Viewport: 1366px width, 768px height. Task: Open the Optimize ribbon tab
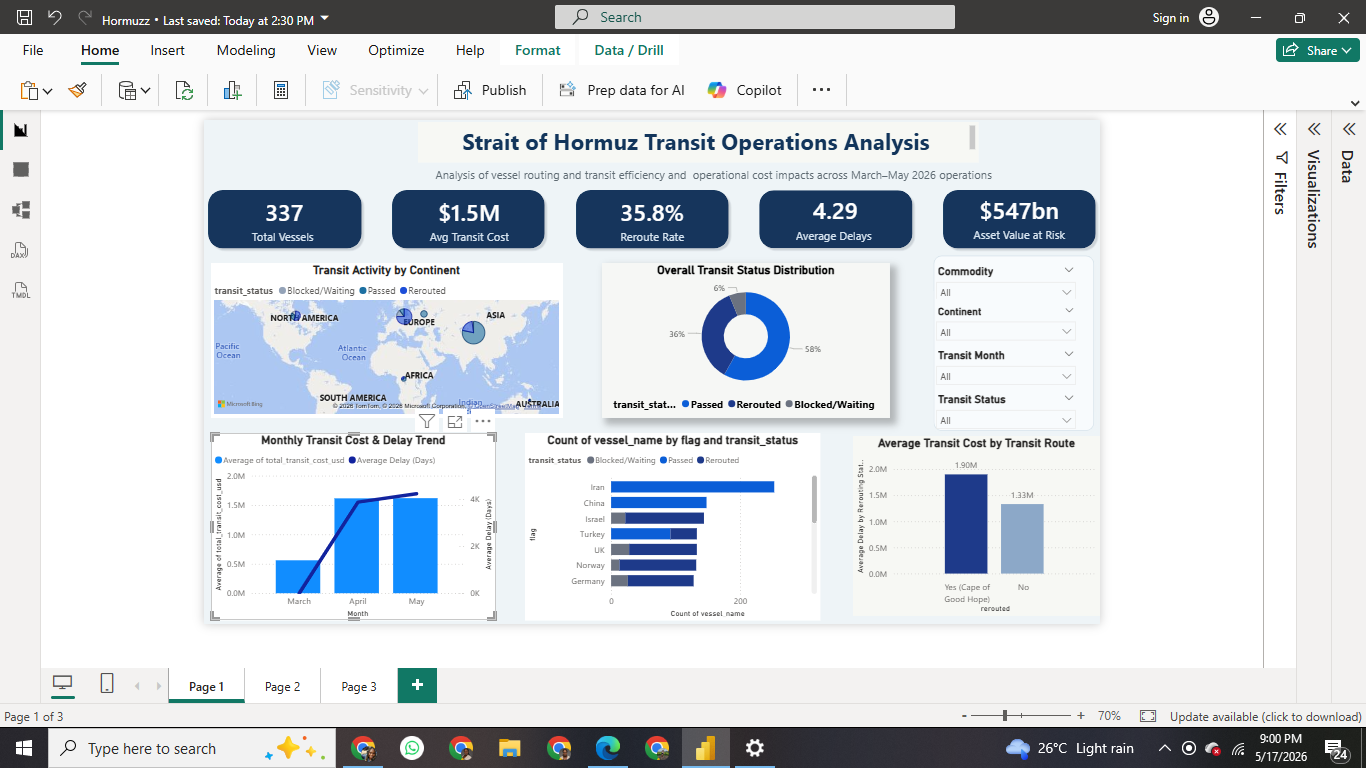[396, 50]
